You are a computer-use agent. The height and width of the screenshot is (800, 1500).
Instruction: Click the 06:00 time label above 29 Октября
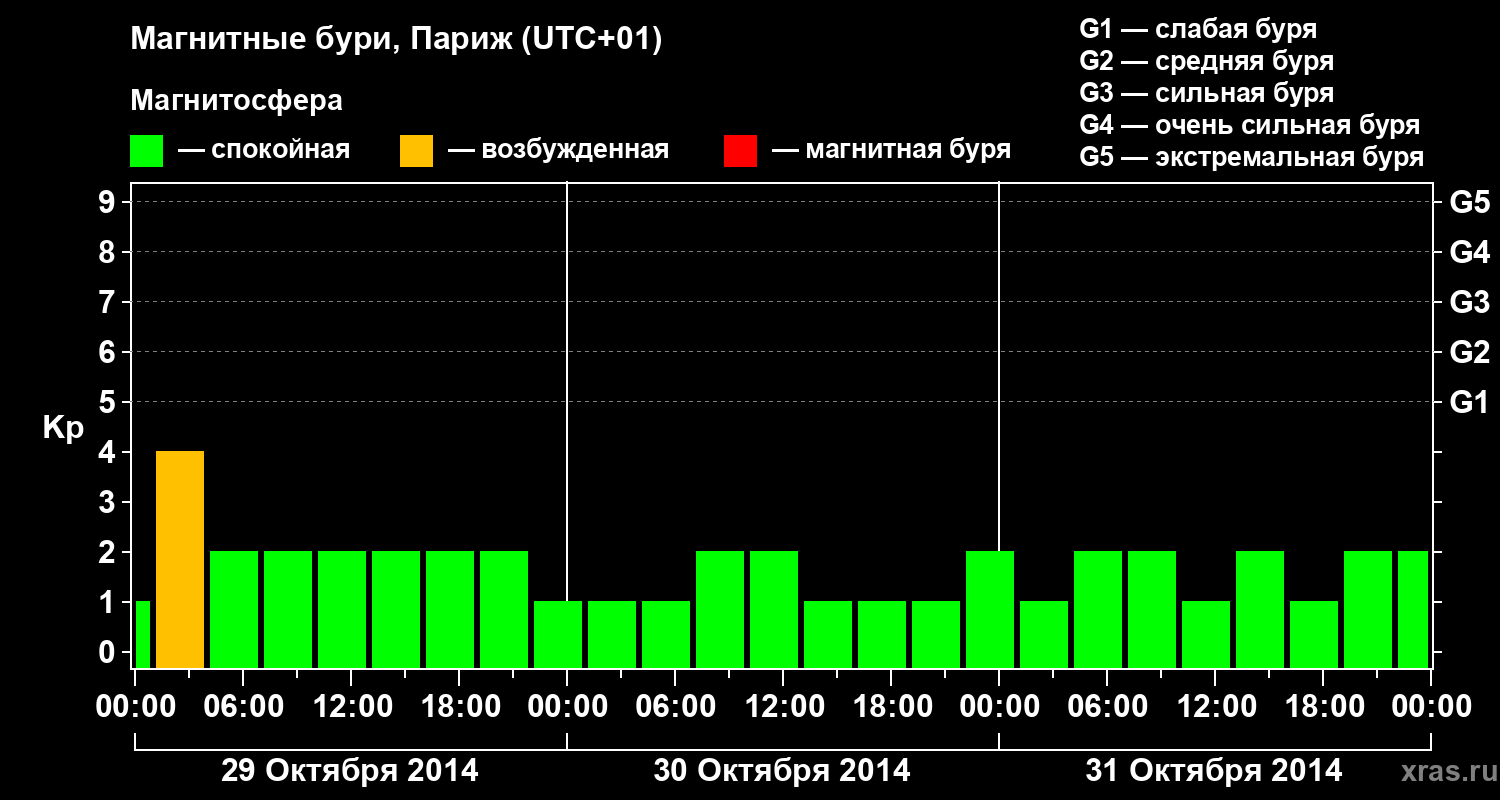pos(243,706)
